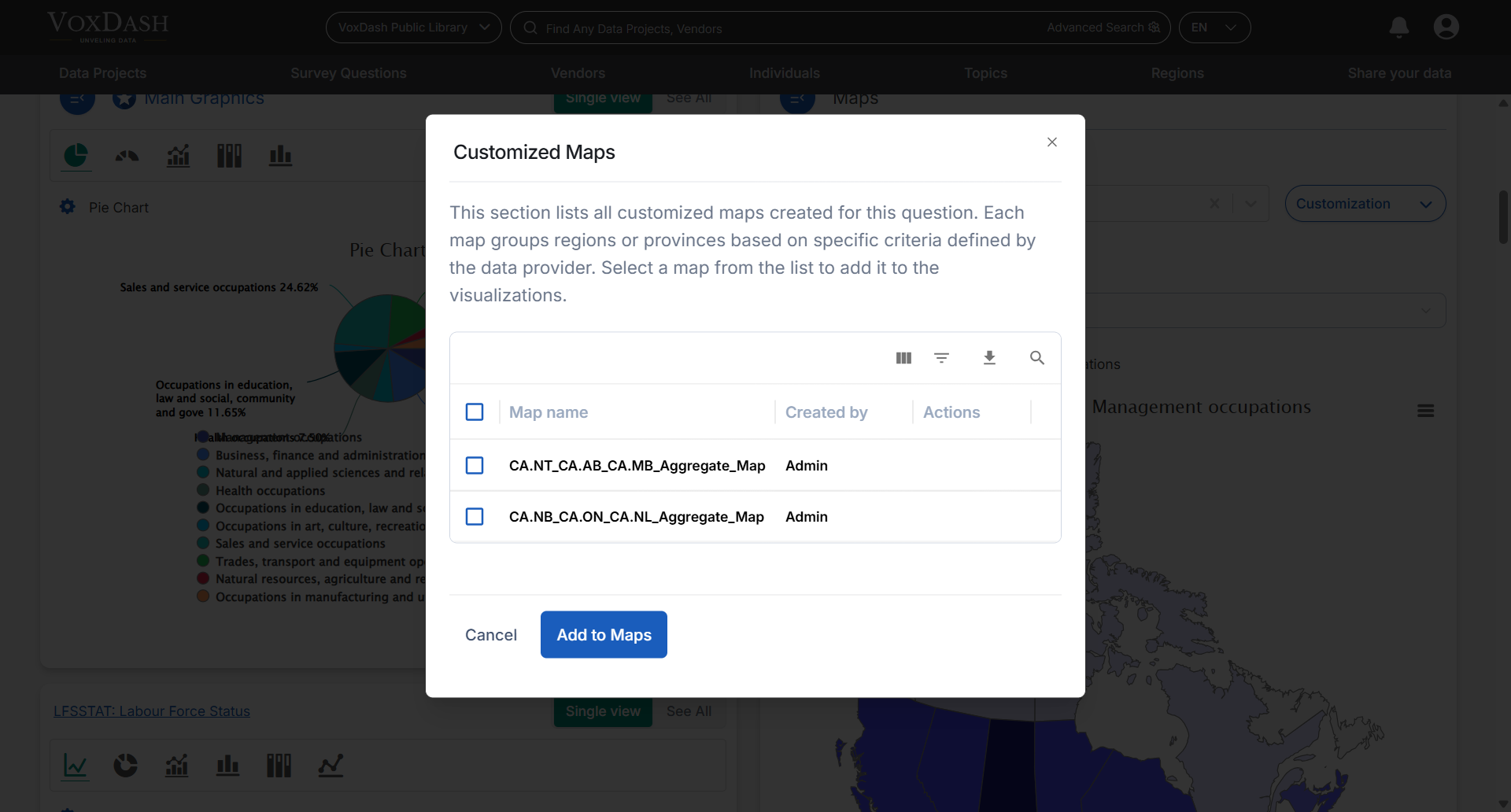
Task: Click the Actions column header
Action: tap(951, 412)
